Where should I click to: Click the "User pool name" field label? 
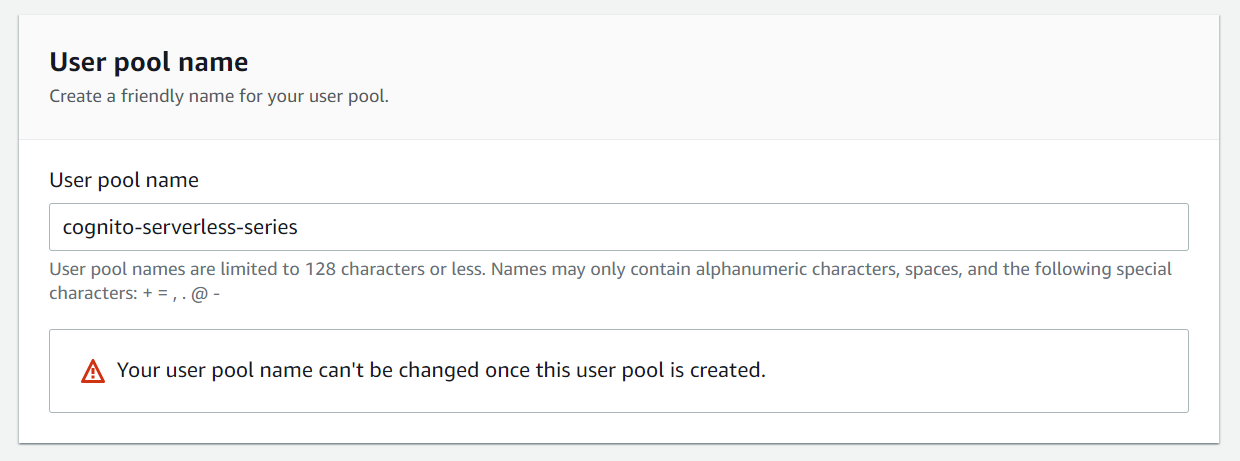[x=124, y=180]
